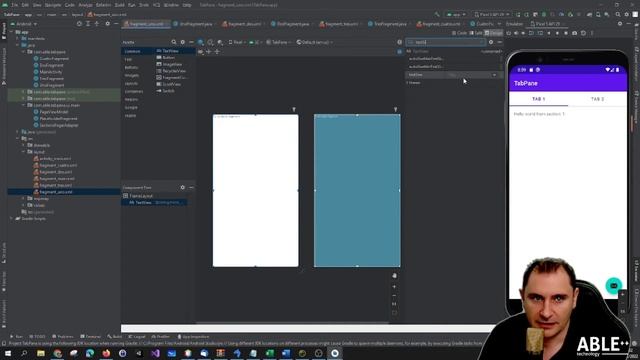Open Palette panel settings gear
Screen dimensions: 640x360
(x=182, y=42)
